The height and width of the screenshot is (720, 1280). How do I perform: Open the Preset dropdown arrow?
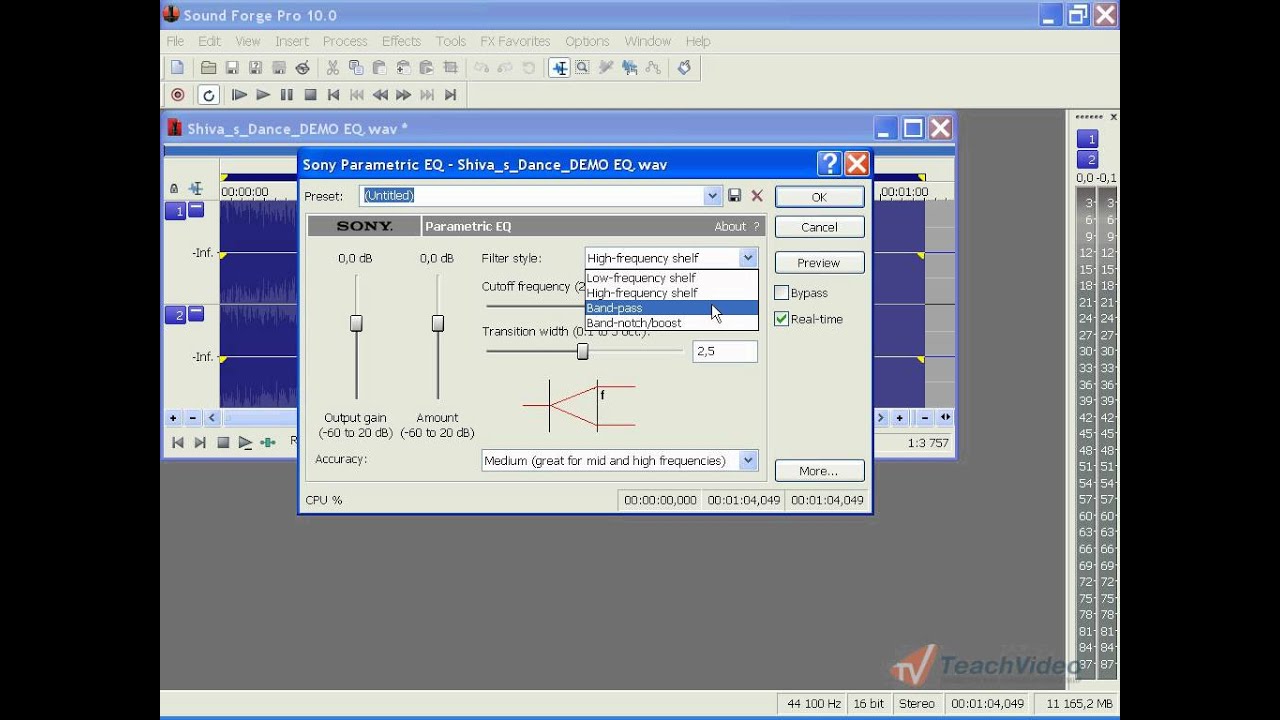712,196
